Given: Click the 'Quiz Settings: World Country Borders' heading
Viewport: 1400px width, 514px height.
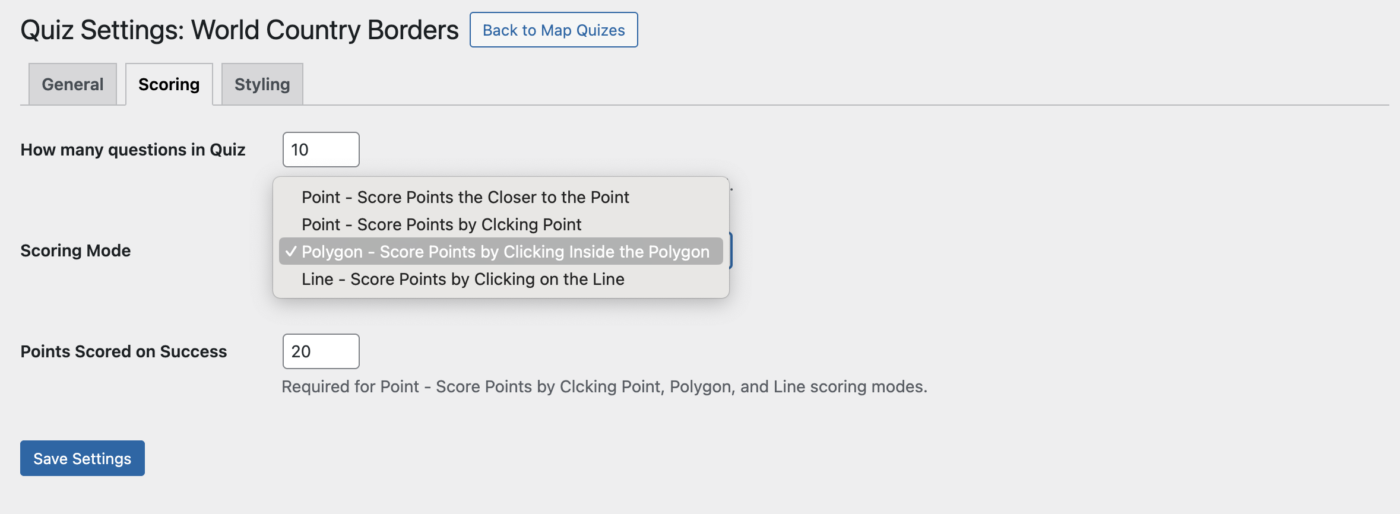Looking at the screenshot, I should click(x=239, y=30).
